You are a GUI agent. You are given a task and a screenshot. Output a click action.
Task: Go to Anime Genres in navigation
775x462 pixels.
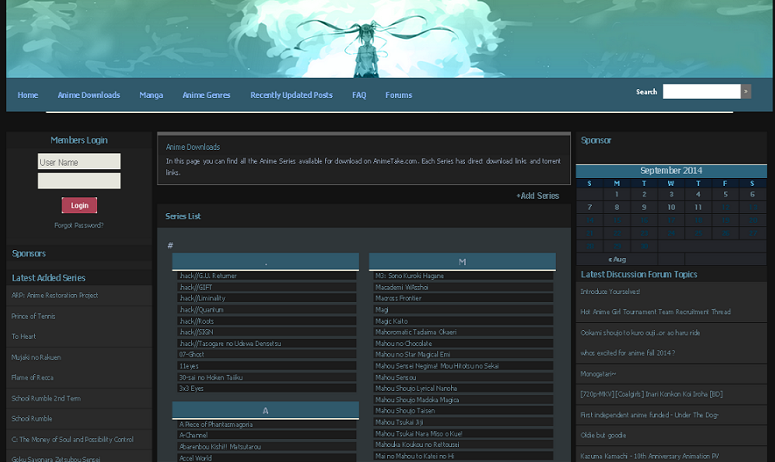point(206,95)
